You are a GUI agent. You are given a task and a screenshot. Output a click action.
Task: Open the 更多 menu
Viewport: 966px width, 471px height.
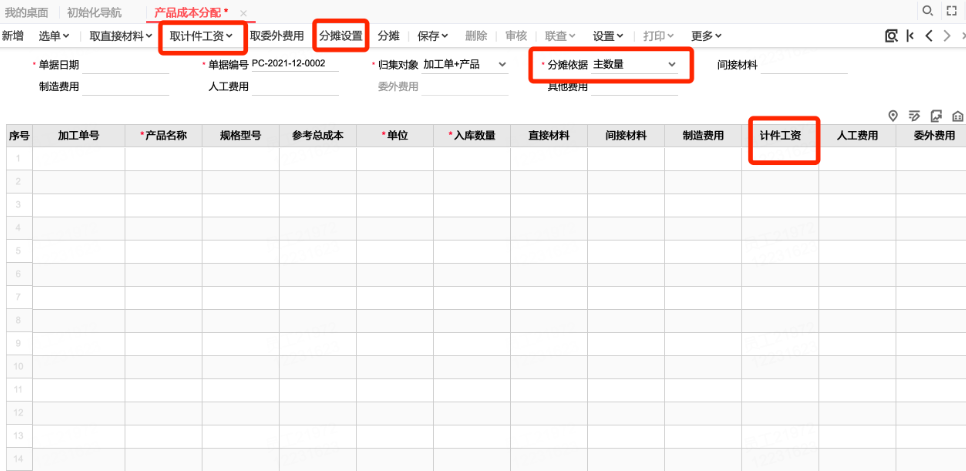pyautogui.click(x=706, y=36)
